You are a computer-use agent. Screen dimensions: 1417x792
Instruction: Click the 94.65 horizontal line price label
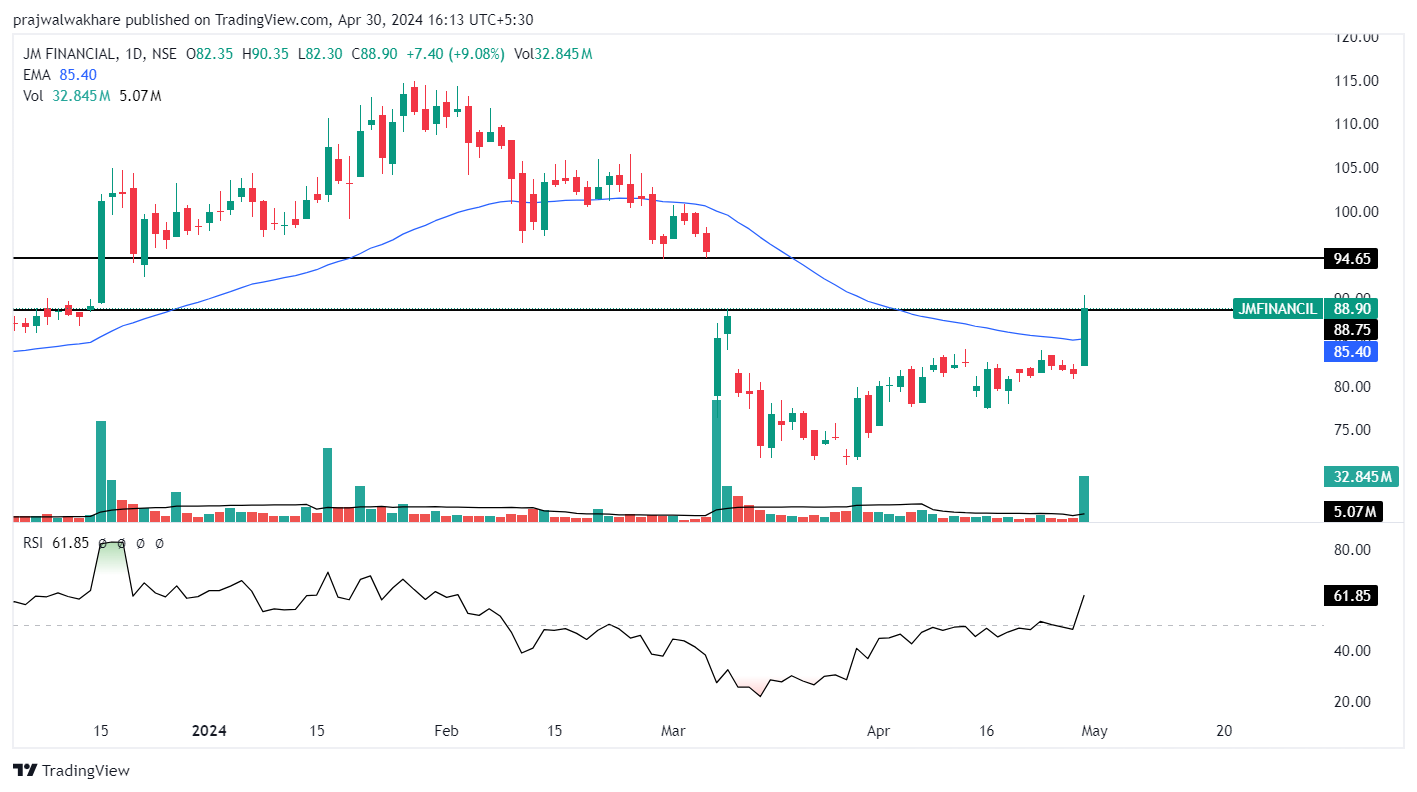tap(1351, 259)
